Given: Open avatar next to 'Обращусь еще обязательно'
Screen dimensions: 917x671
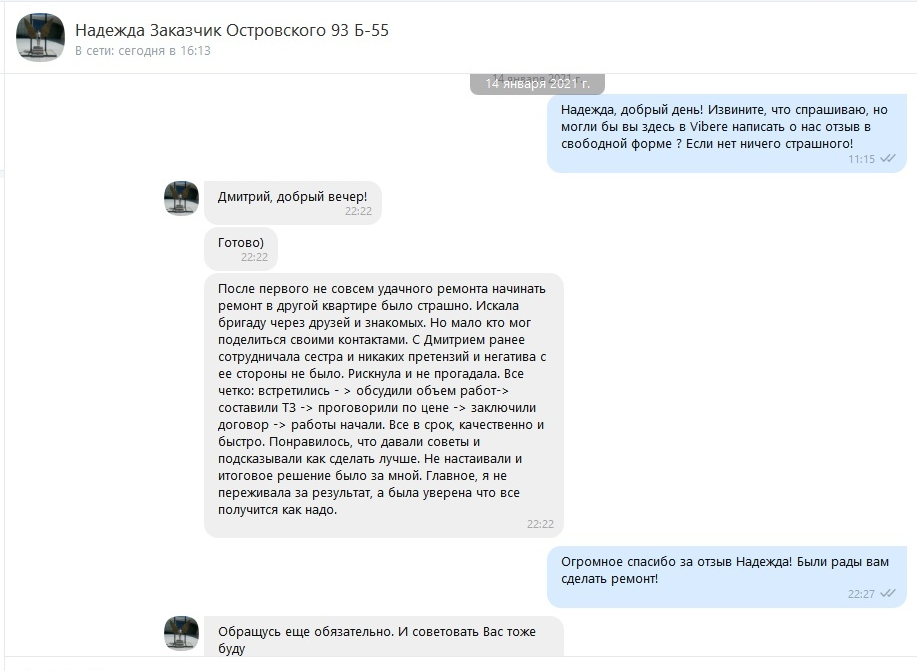Looking at the screenshot, I should [181, 633].
